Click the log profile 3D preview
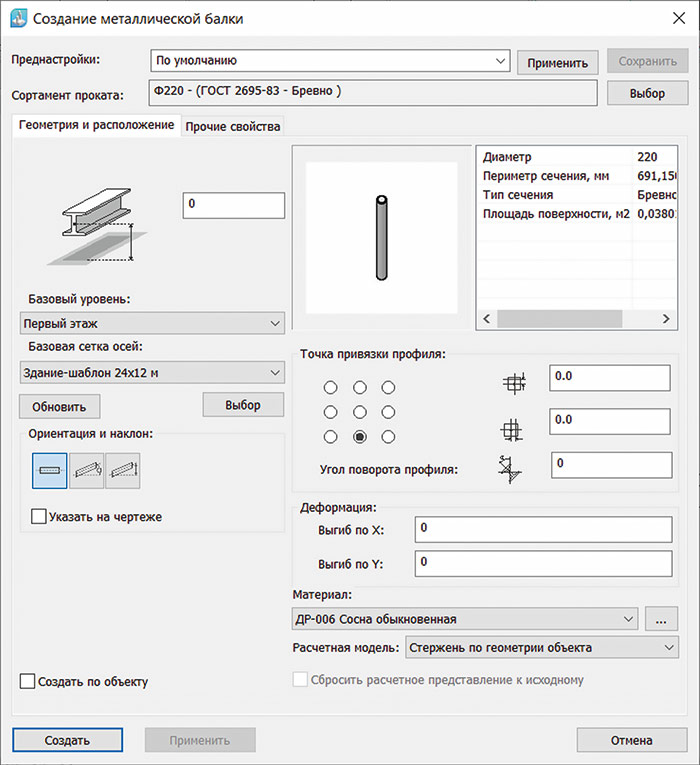Image resolution: width=700 pixels, height=765 pixels. coord(381,238)
